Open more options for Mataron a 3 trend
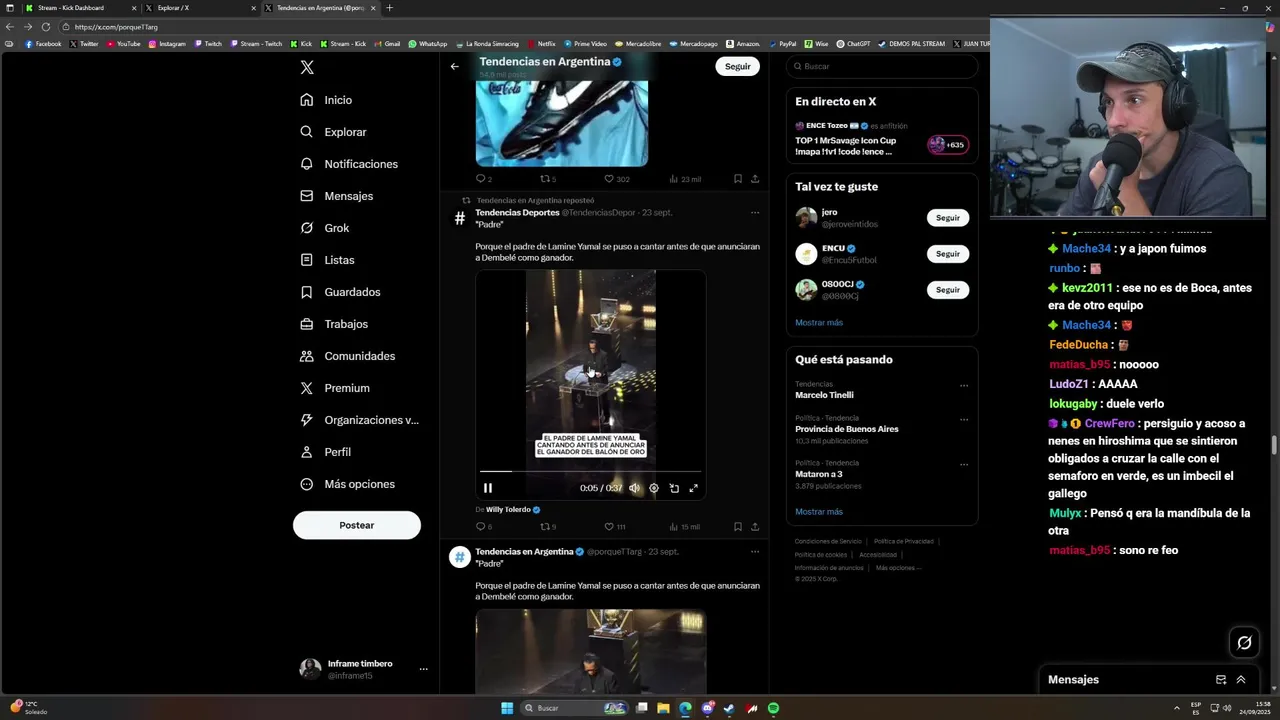The height and width of the screenshot is (720, 1280). tap(964, 465)
